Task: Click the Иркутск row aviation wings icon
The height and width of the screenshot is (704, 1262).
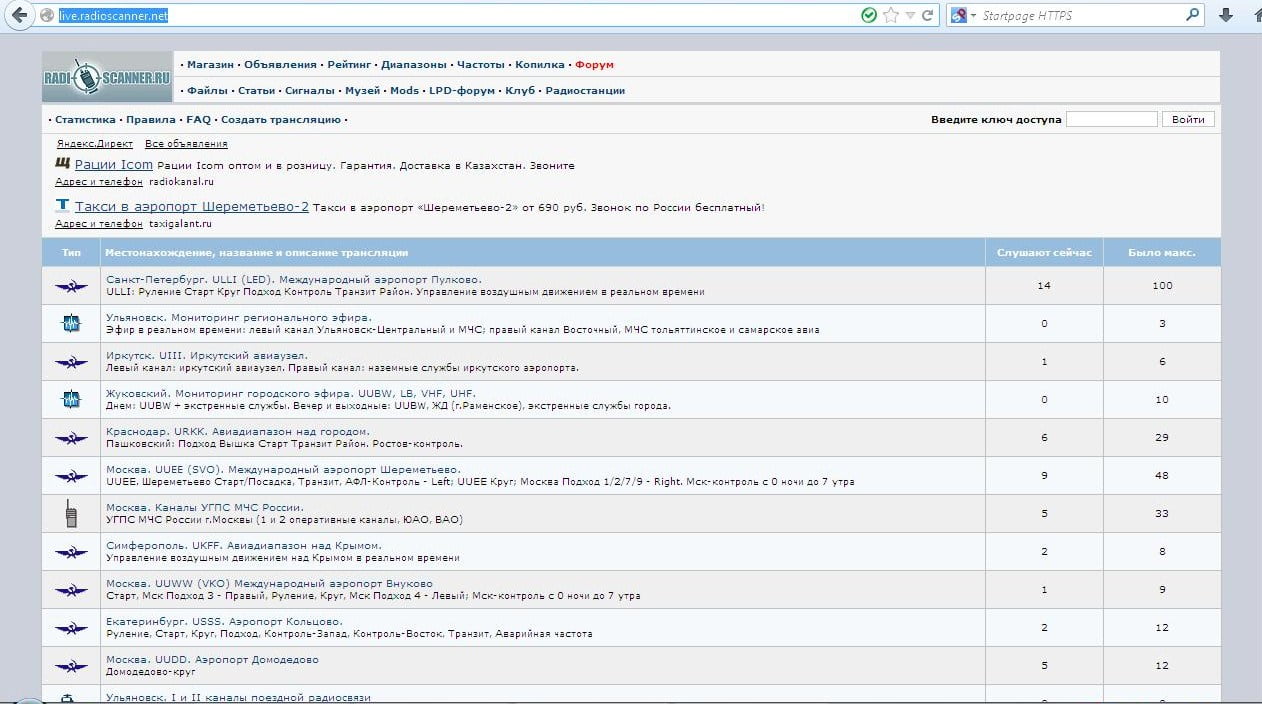Action: (71, 362)
